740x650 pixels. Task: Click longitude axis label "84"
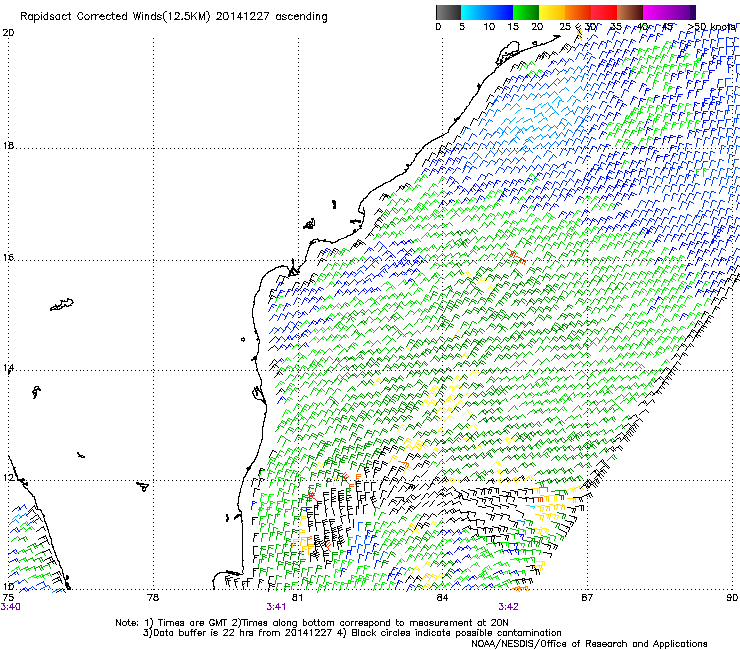442,597
